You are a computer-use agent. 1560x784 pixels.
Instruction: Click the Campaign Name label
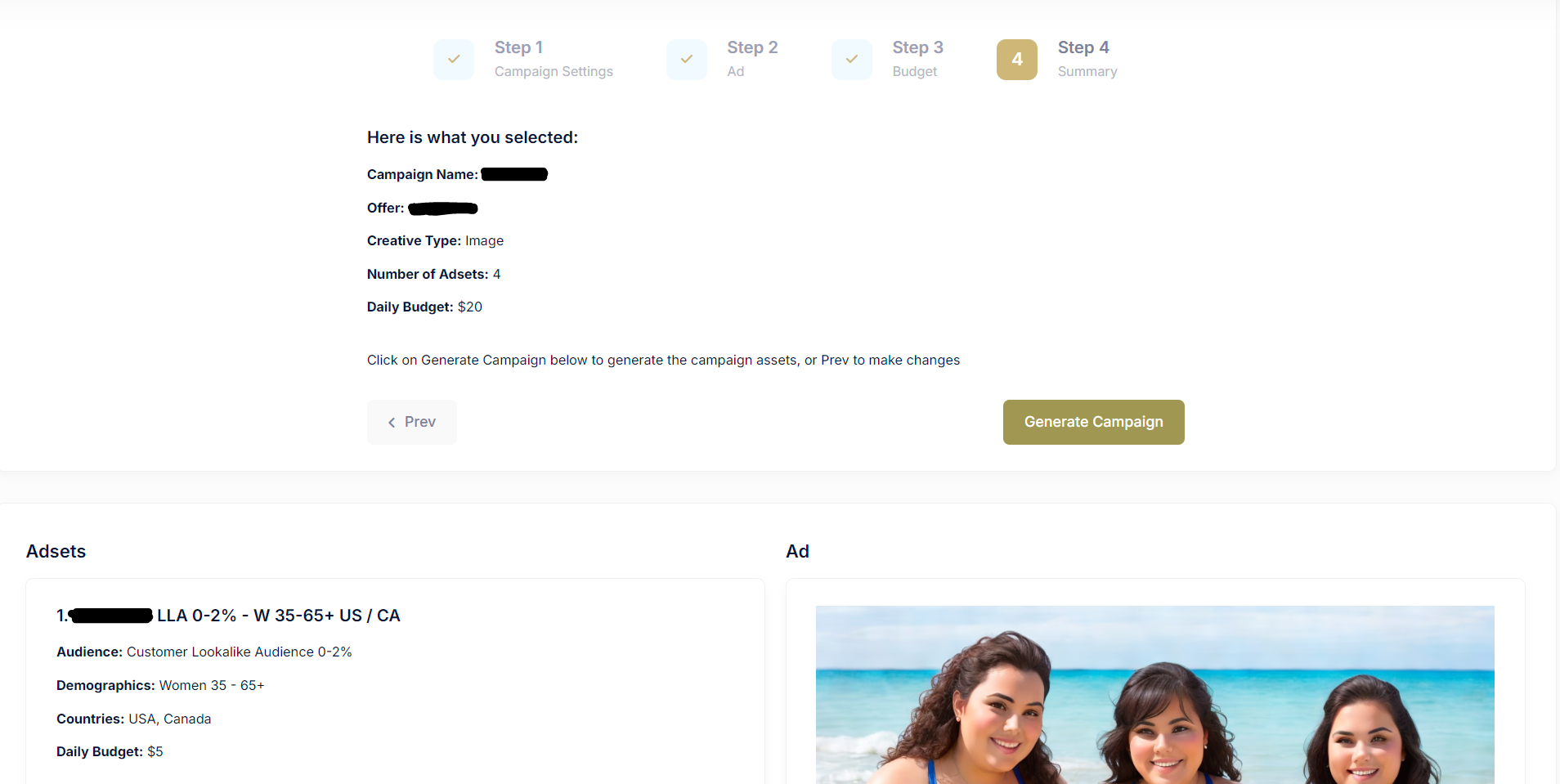(x=423, y=174)
